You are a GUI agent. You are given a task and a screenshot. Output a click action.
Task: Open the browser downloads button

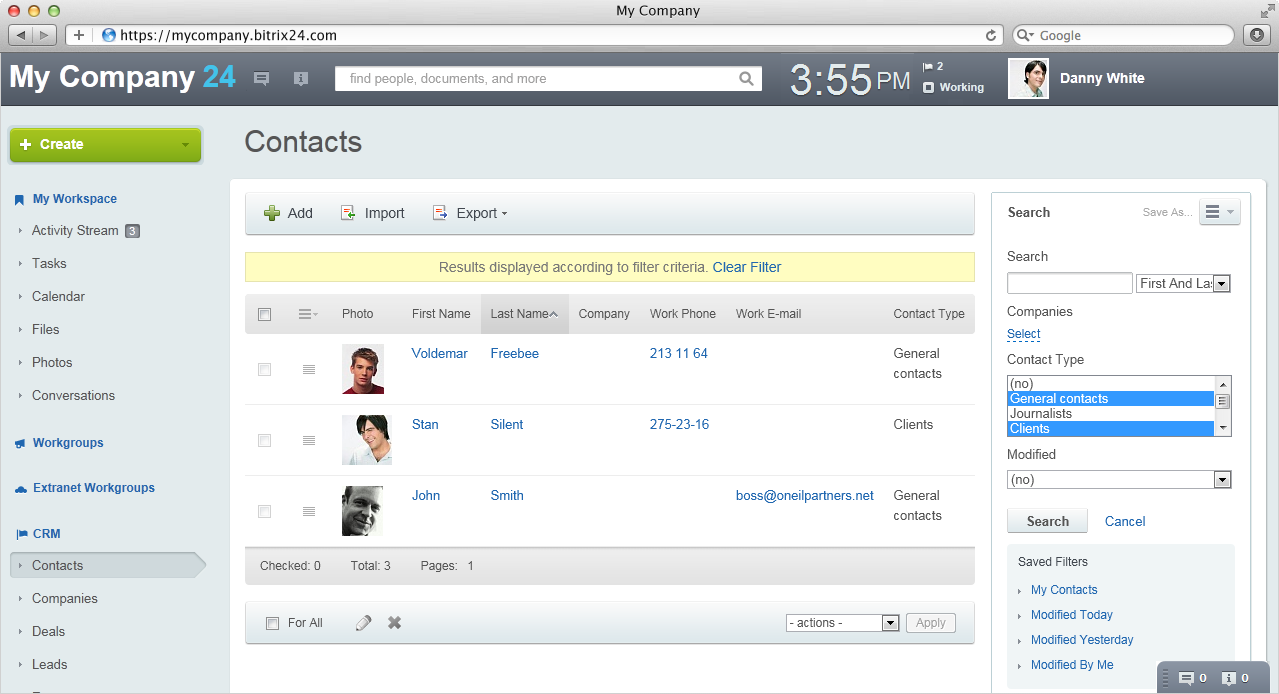pyautogui.click(x=1256, y=35)
